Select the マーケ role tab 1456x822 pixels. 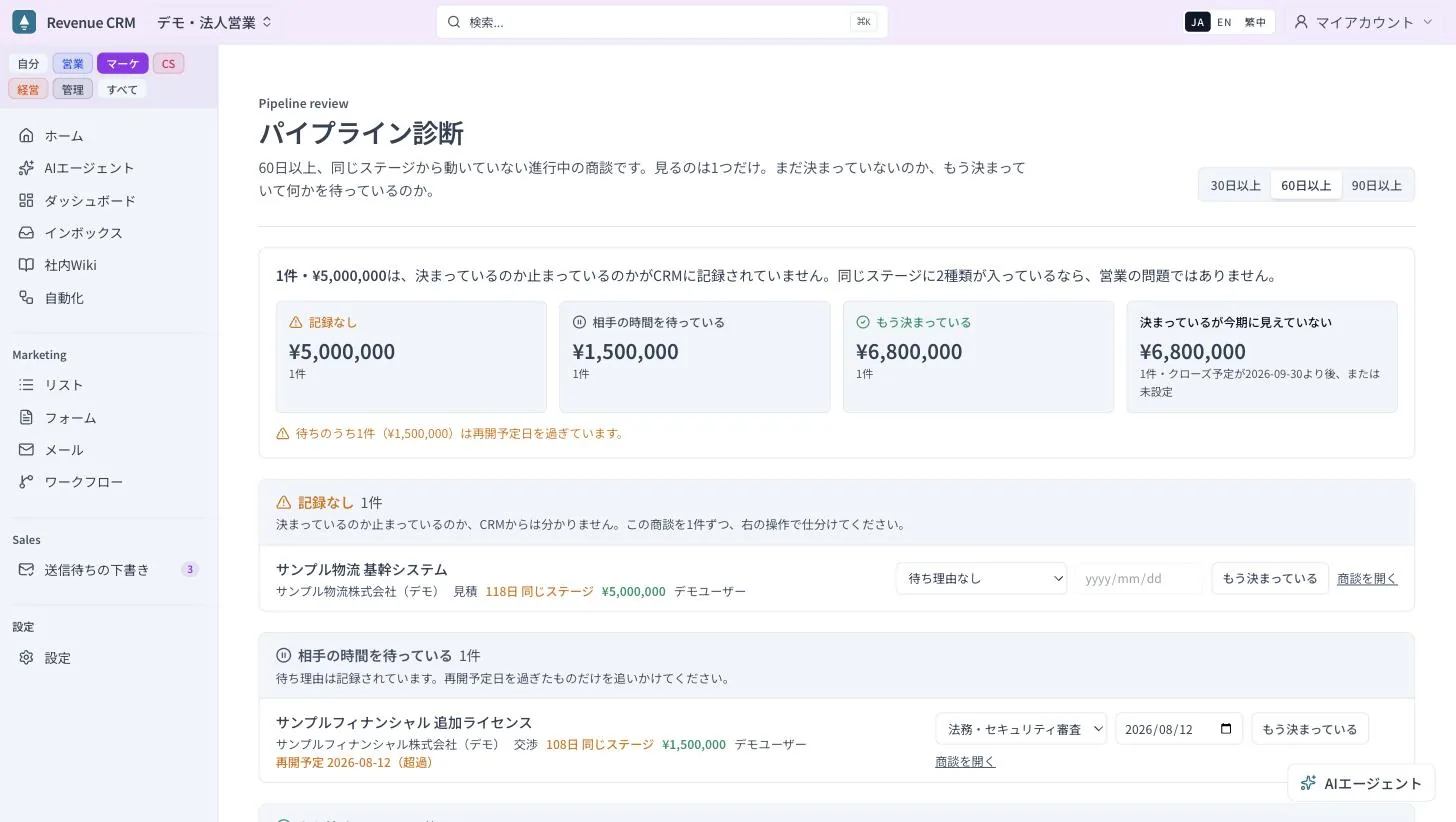tap(123, 63)
